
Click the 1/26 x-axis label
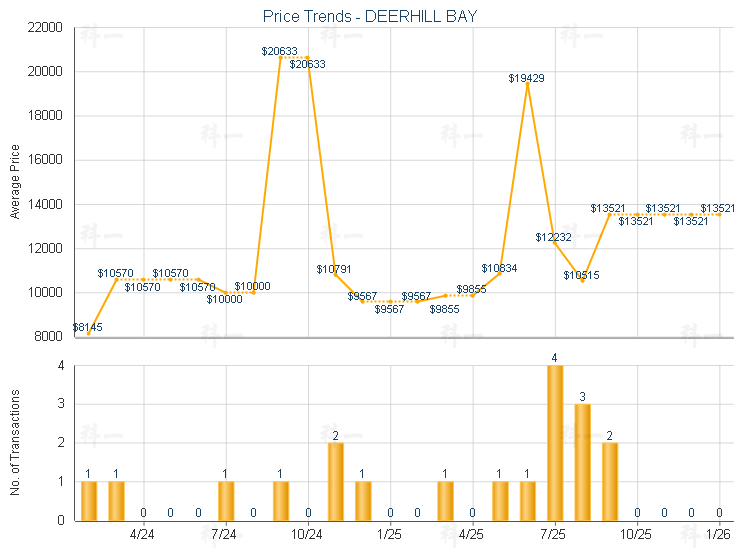pyautogui.click(x=719, y=535)
